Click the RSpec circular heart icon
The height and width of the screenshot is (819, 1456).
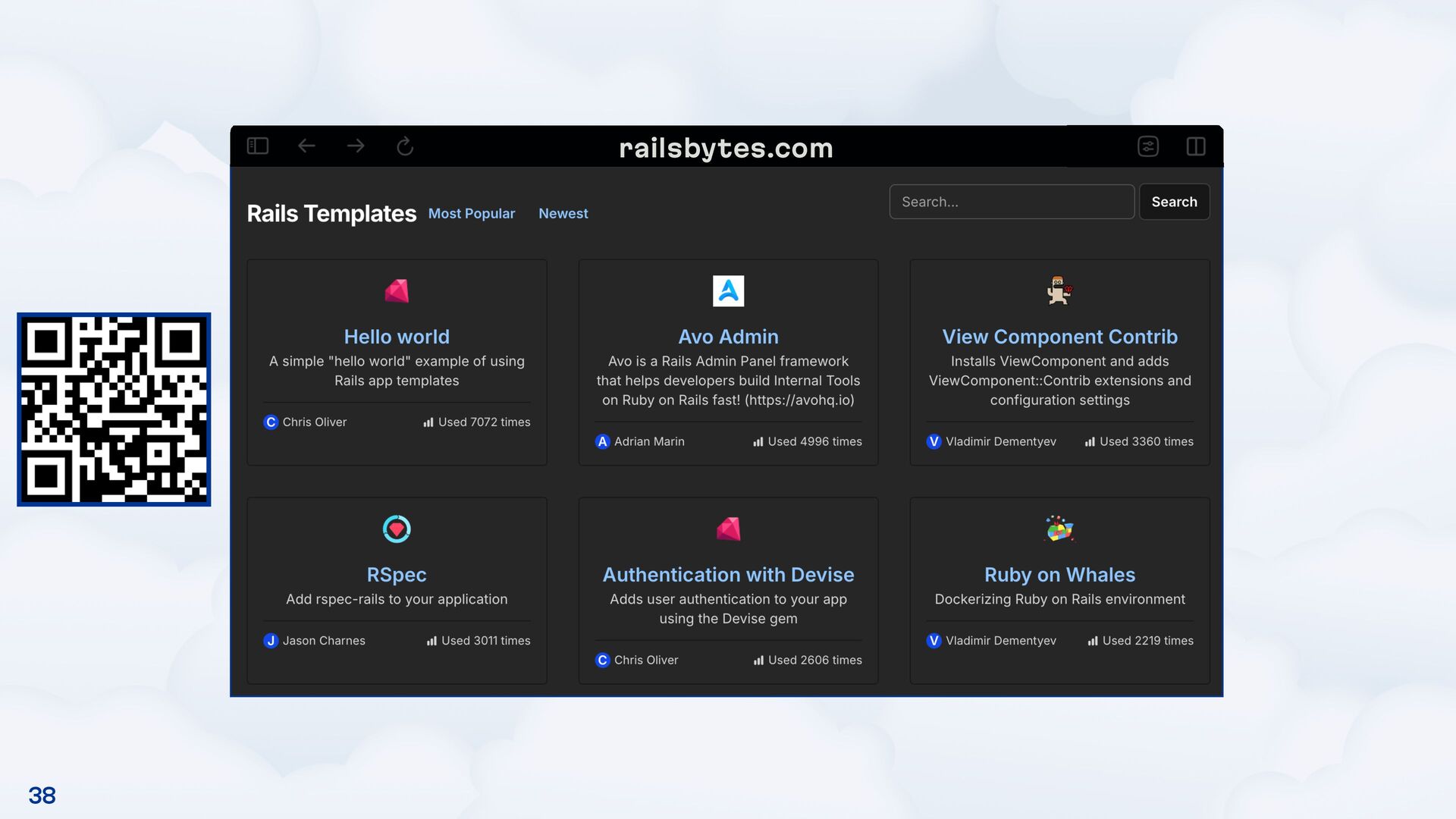click(x=397, y=529)
